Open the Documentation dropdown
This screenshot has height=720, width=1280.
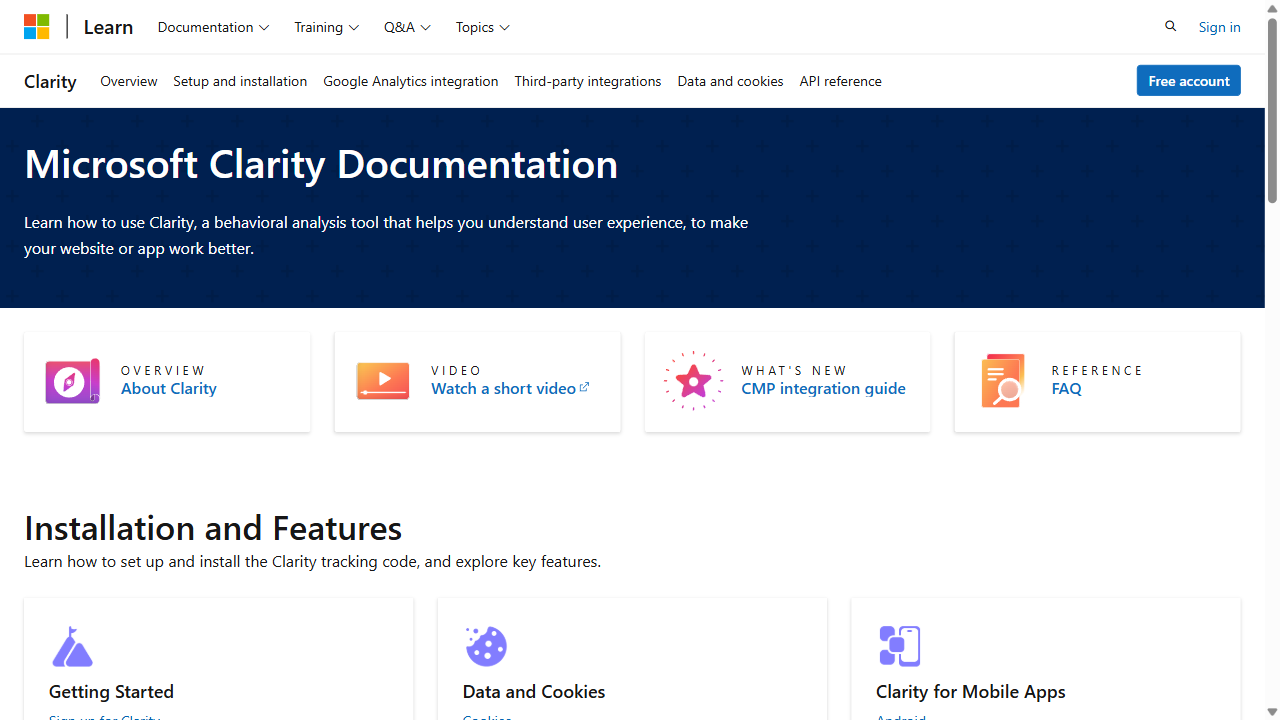coord(212,27)
